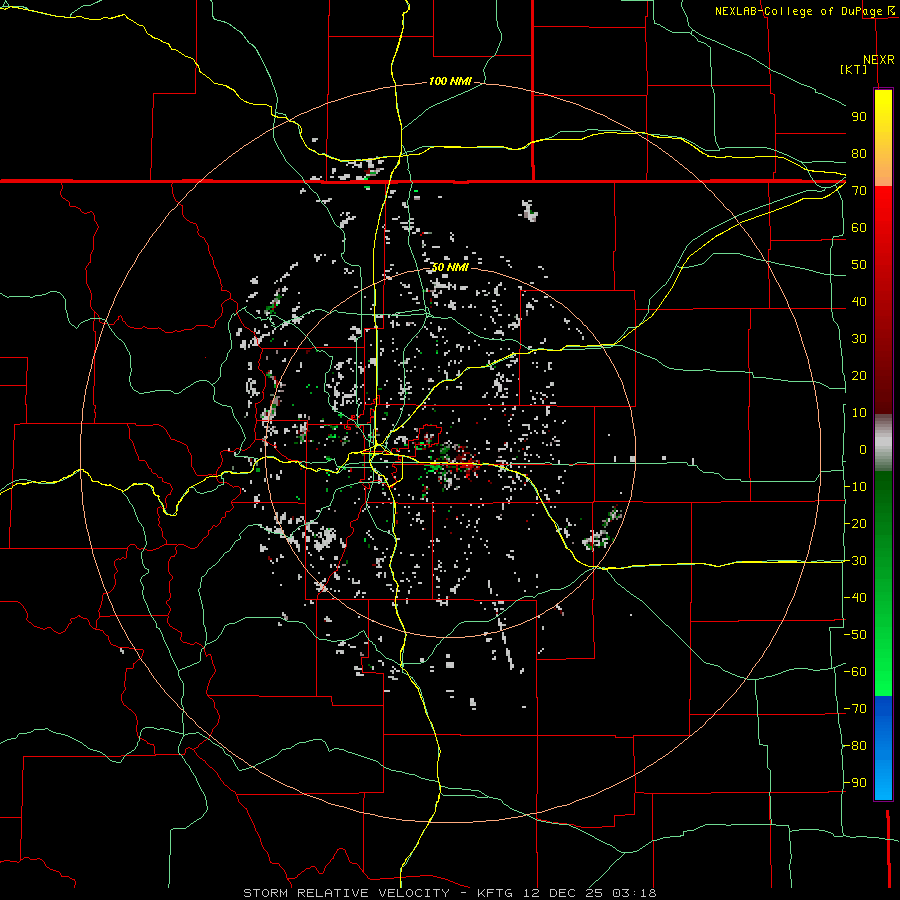900x900 pixels.
Task: Click the 50 value on velocity scale
Action: click(859, 265)
